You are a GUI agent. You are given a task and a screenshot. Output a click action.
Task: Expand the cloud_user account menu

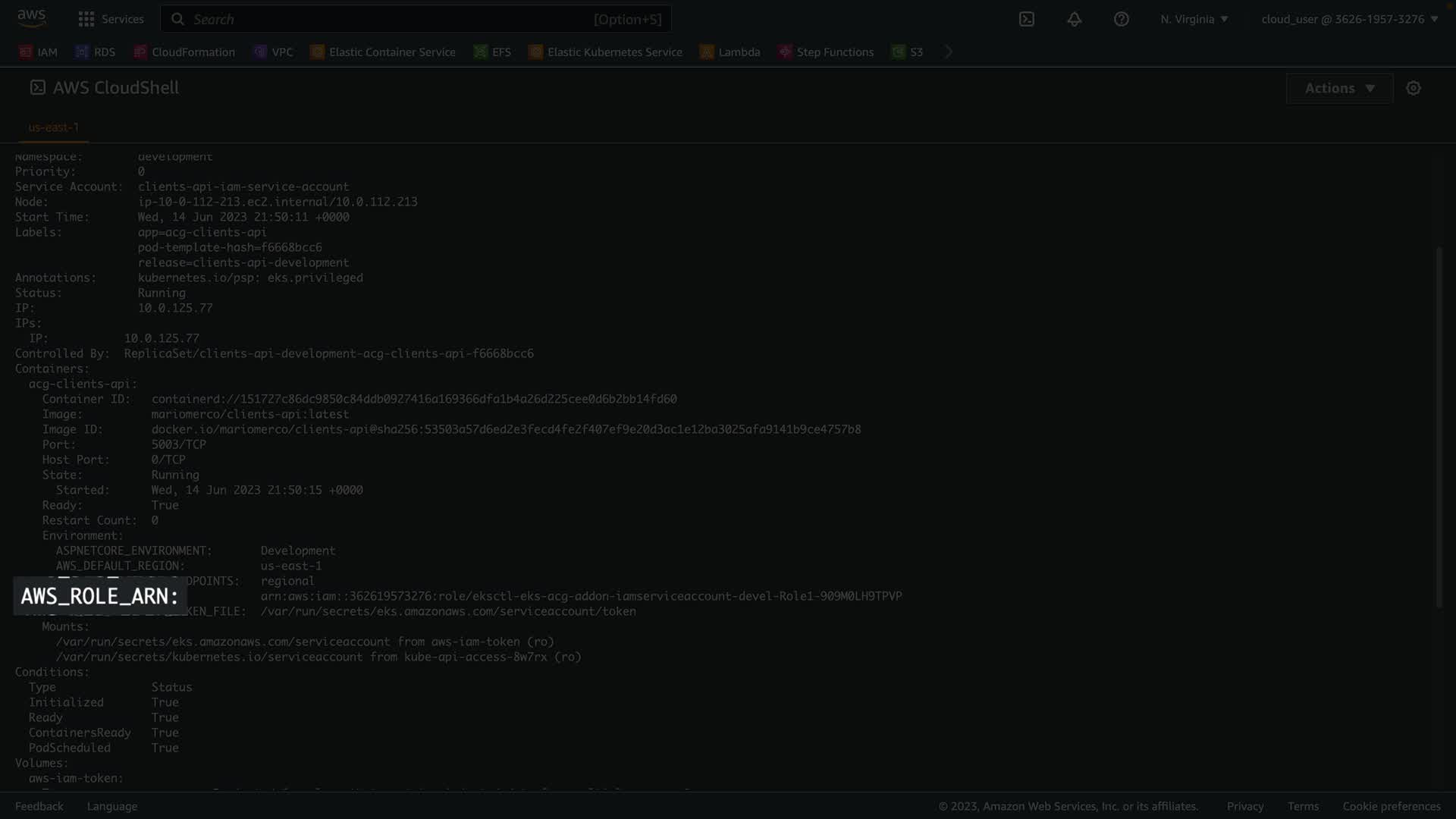point(1349,19)
